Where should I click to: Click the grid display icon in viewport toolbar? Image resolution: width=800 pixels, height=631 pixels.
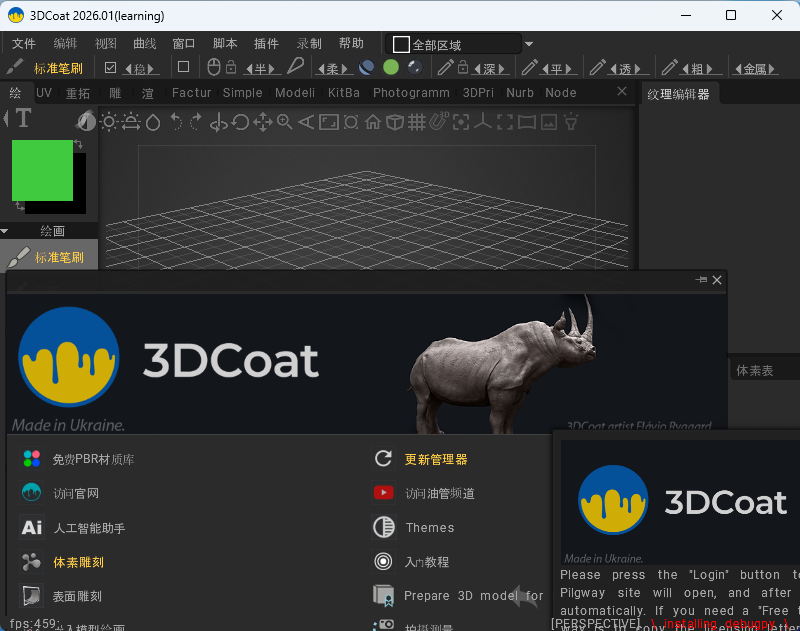click(x=417, y=122)
